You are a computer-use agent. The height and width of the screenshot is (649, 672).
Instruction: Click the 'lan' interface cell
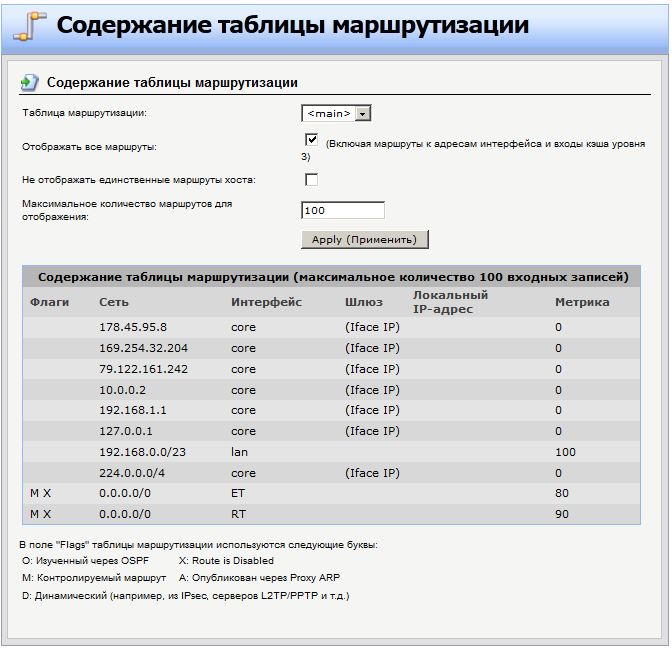239,452
